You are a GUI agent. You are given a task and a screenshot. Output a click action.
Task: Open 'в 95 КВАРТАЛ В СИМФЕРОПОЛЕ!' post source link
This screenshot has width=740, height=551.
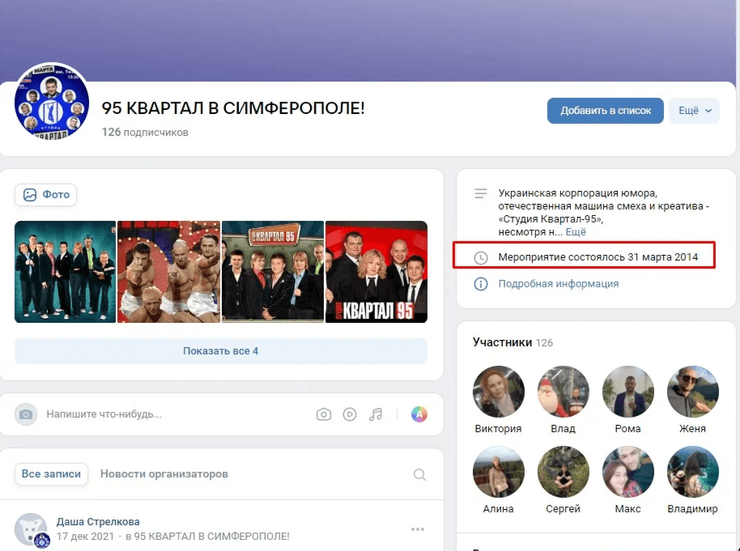click(x=208, y=536)
